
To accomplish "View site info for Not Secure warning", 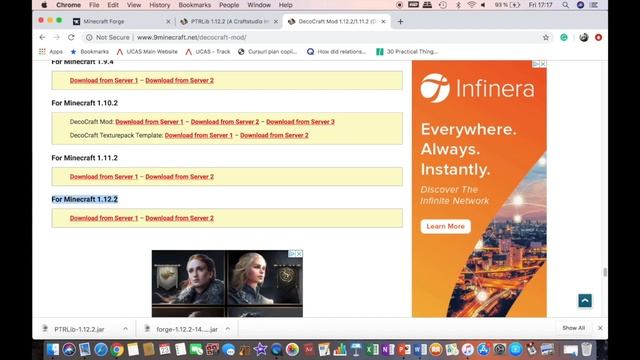I will 108,37.
